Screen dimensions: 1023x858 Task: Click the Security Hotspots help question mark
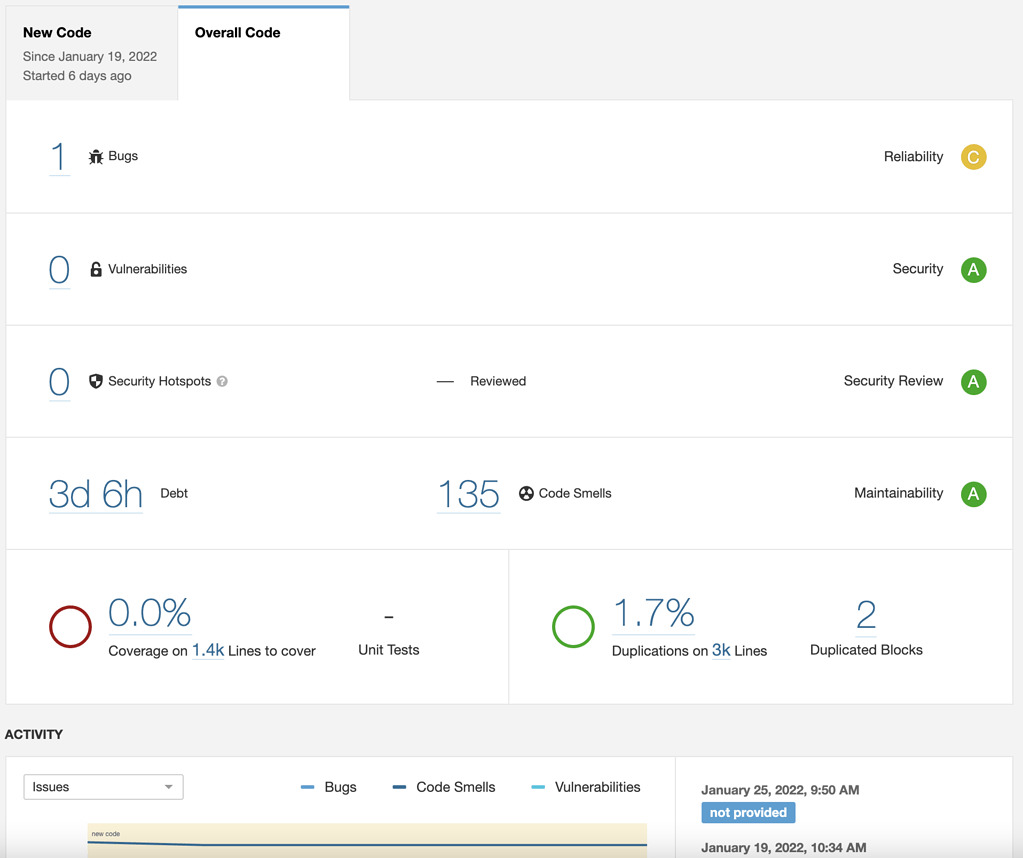tap(222, 381)
